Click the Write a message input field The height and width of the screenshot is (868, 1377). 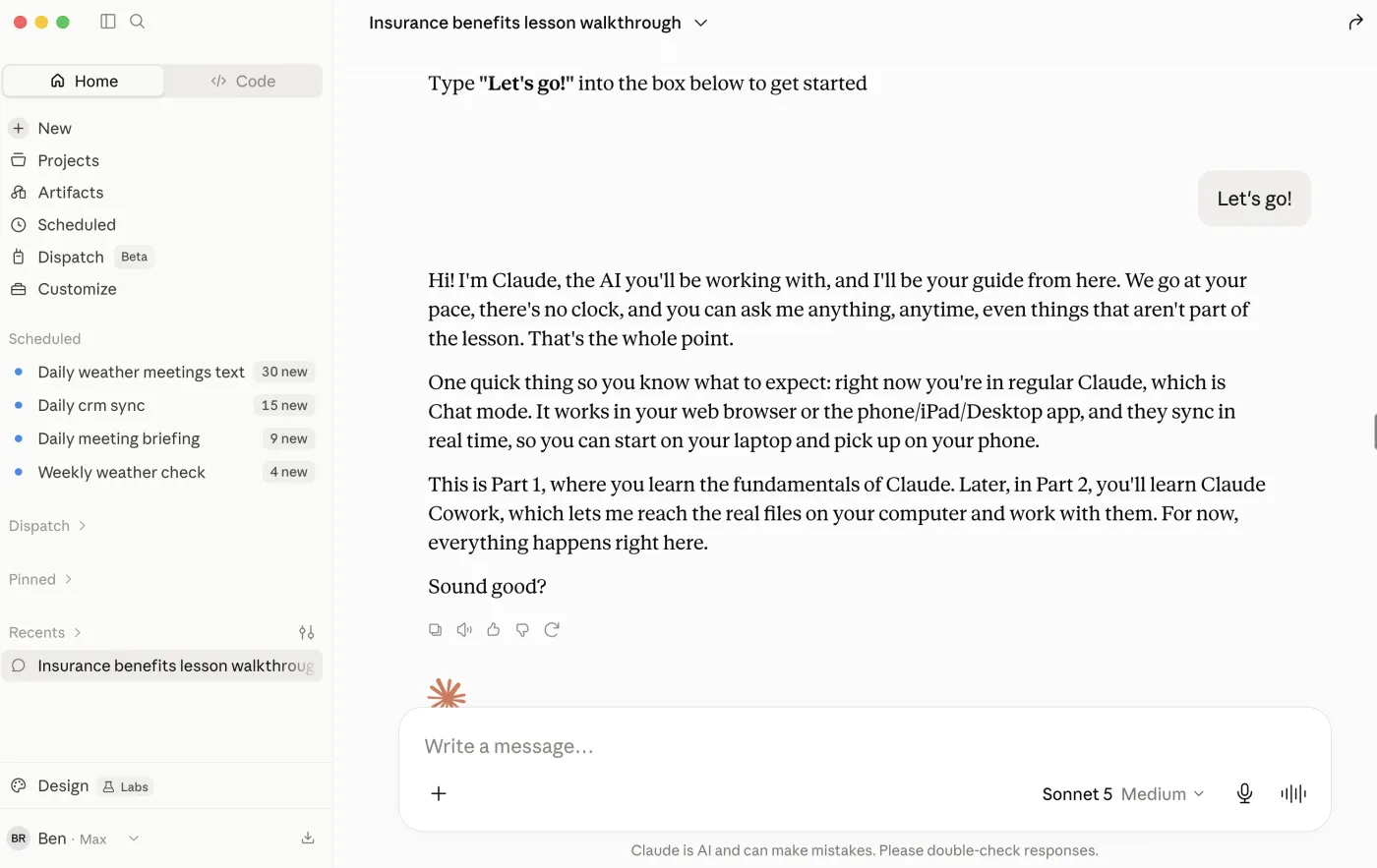866,747
